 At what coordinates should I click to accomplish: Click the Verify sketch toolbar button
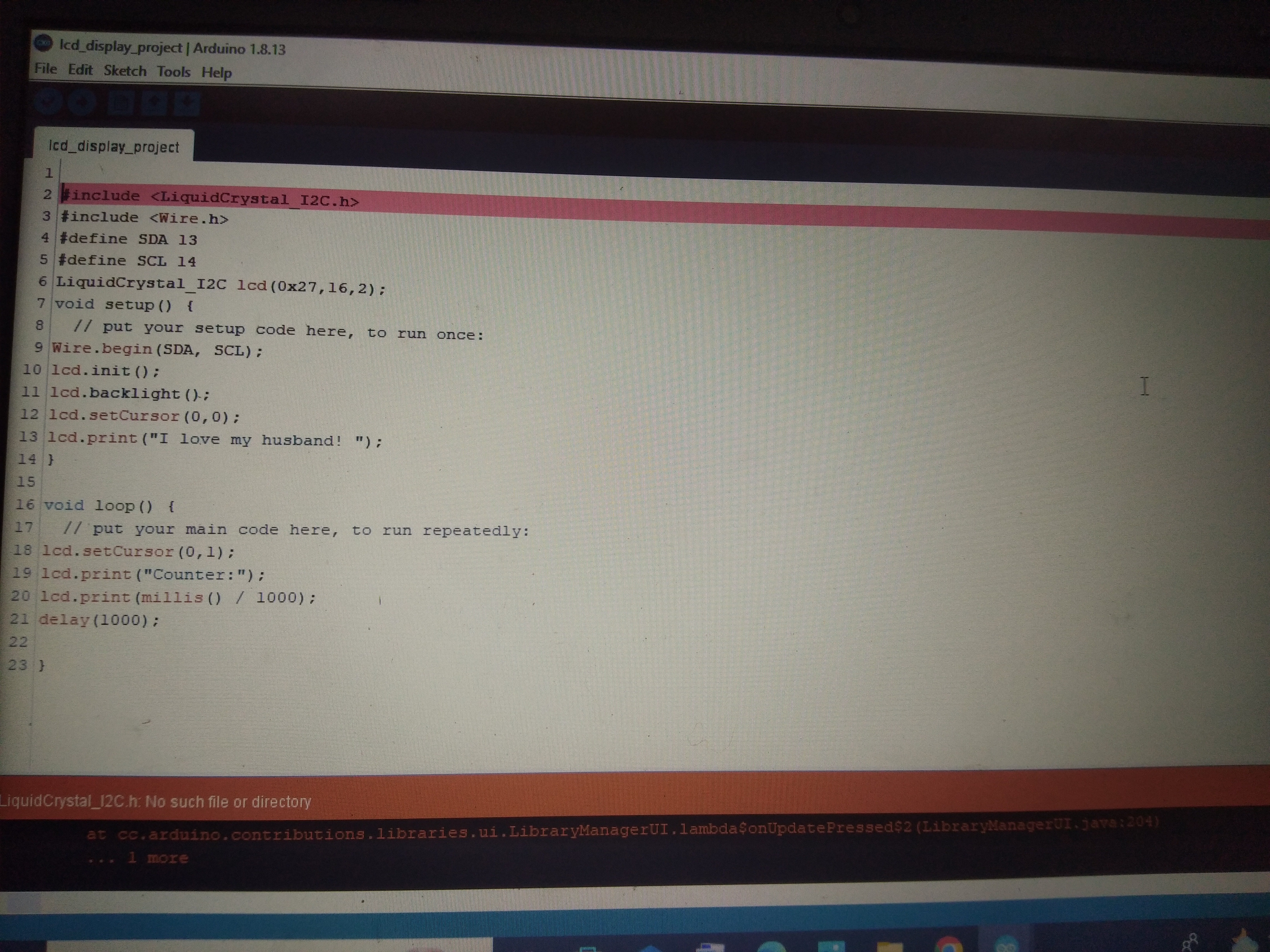click(48, 102)
